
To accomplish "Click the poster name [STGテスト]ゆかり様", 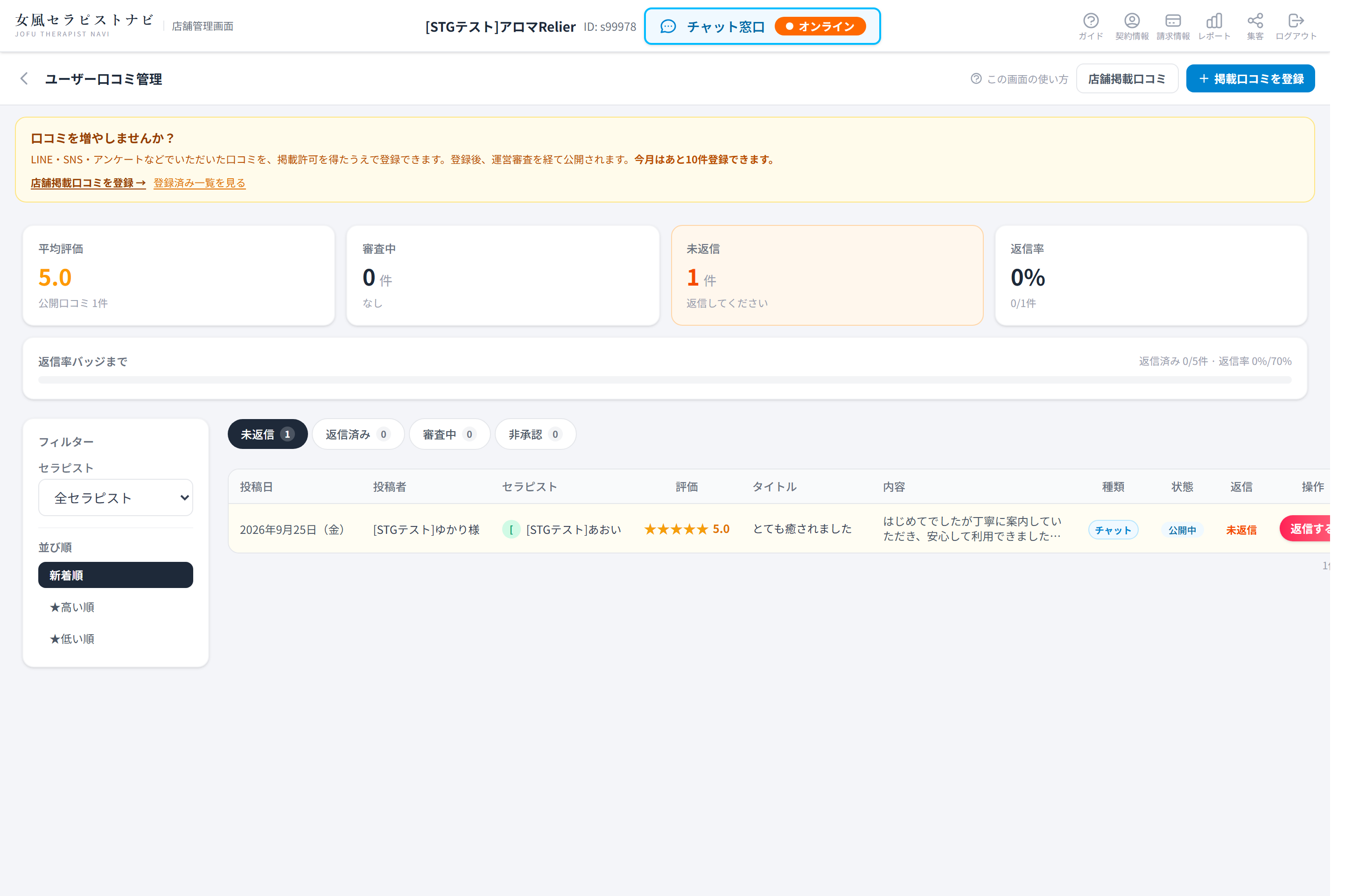I will (427, 529).
